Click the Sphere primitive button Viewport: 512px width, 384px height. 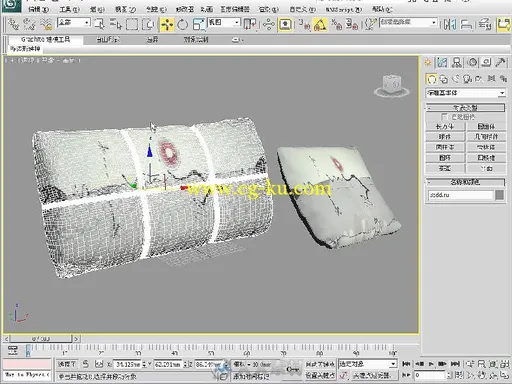(x=445, y=137)
